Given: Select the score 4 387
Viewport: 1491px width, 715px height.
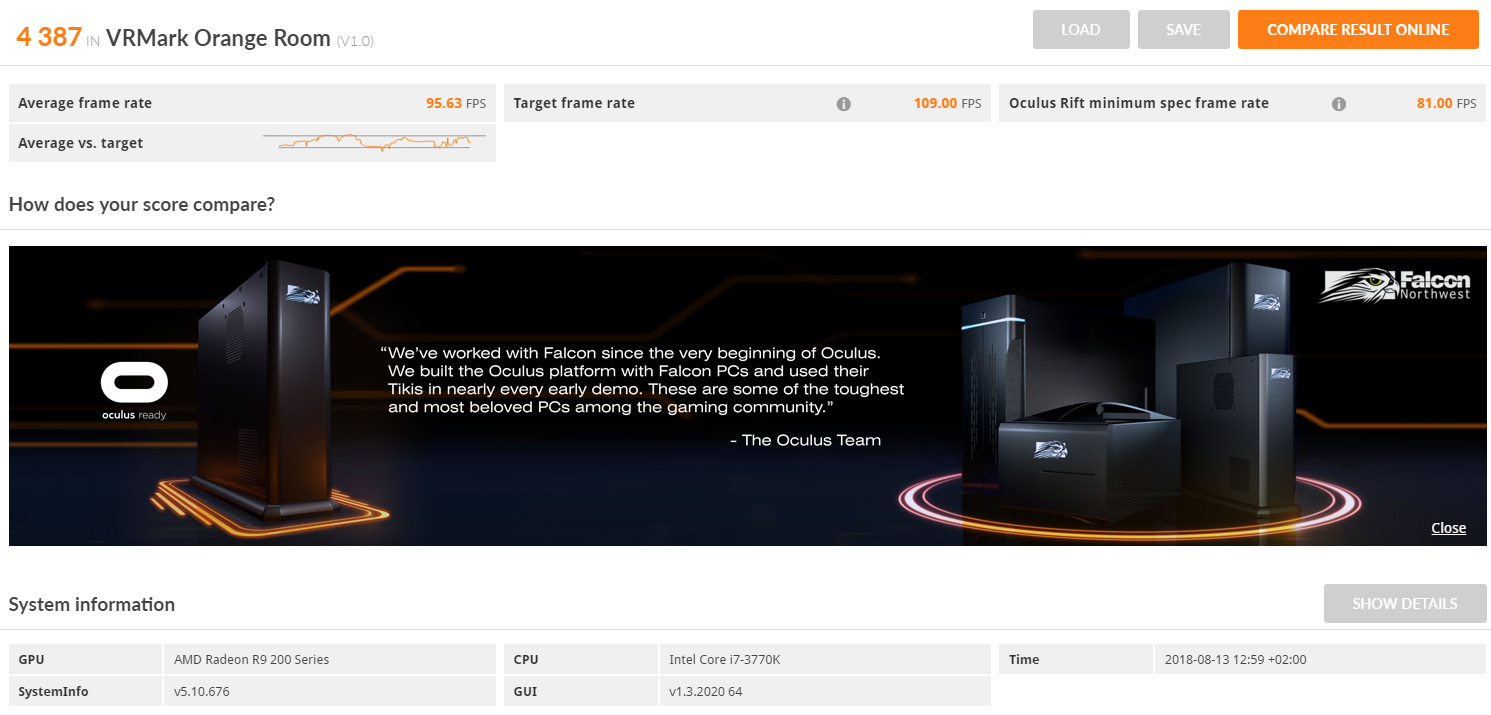Looking at the screenshot, I should (x=49, y=37).
